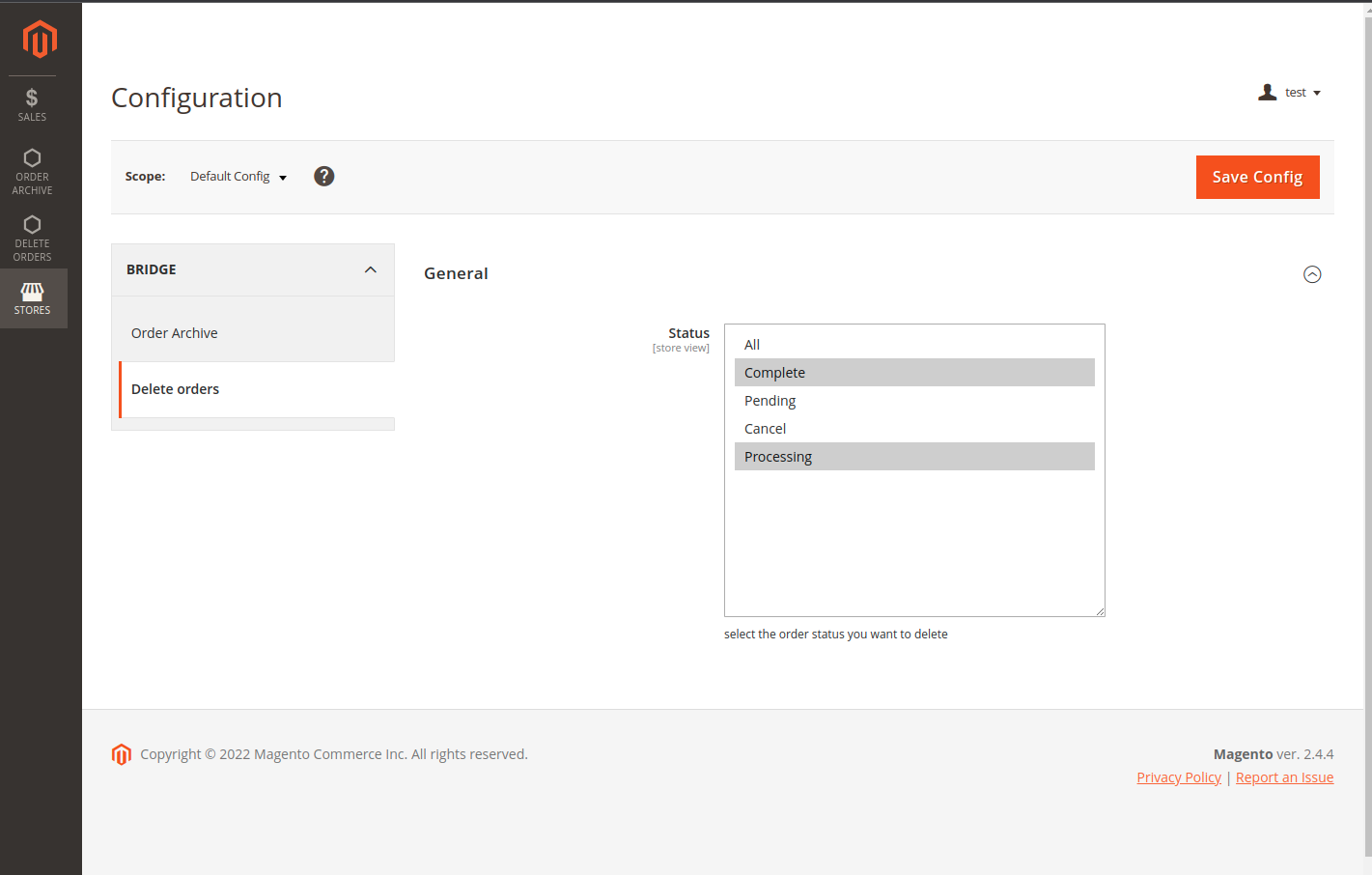Open the Order Archive configuration tab

175,333
